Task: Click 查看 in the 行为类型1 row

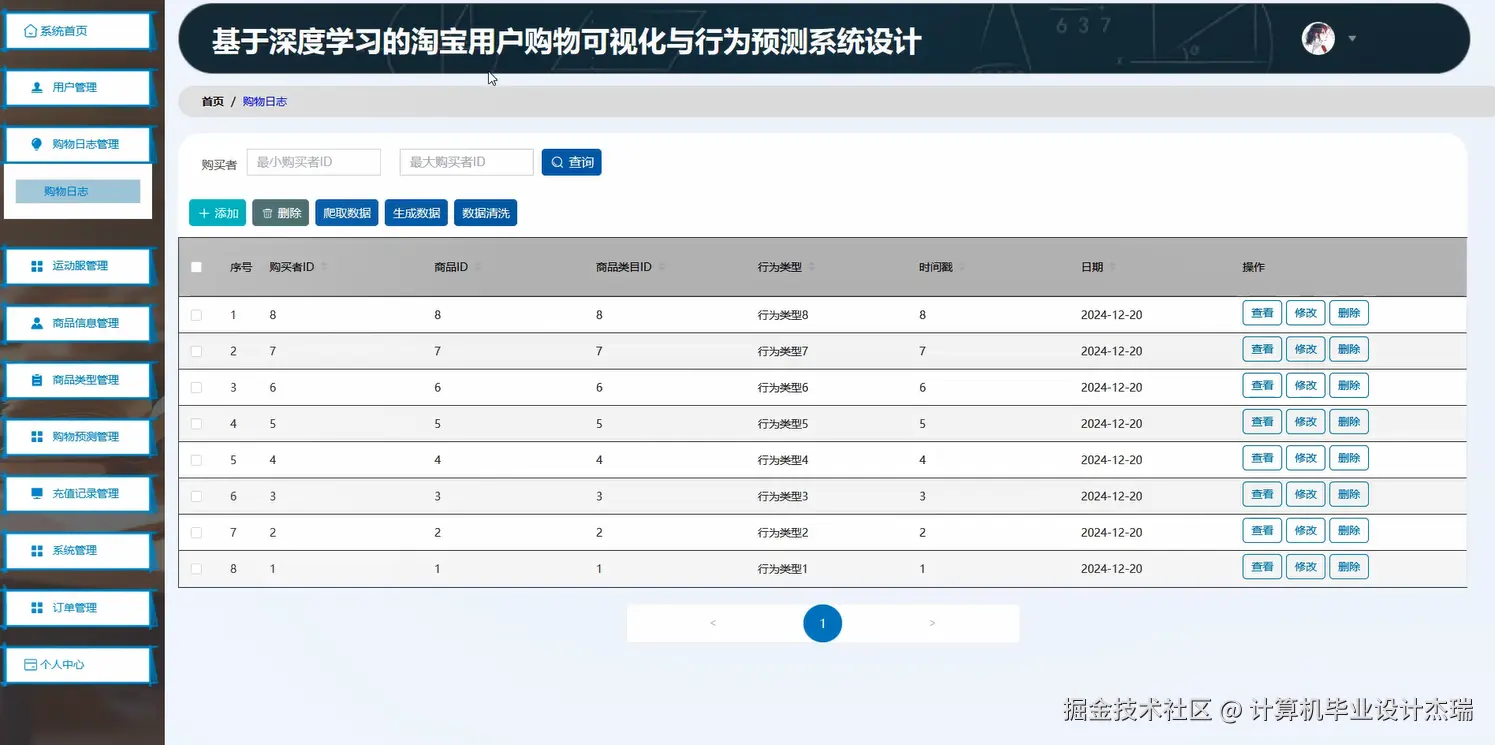Action: [1262, 567]
